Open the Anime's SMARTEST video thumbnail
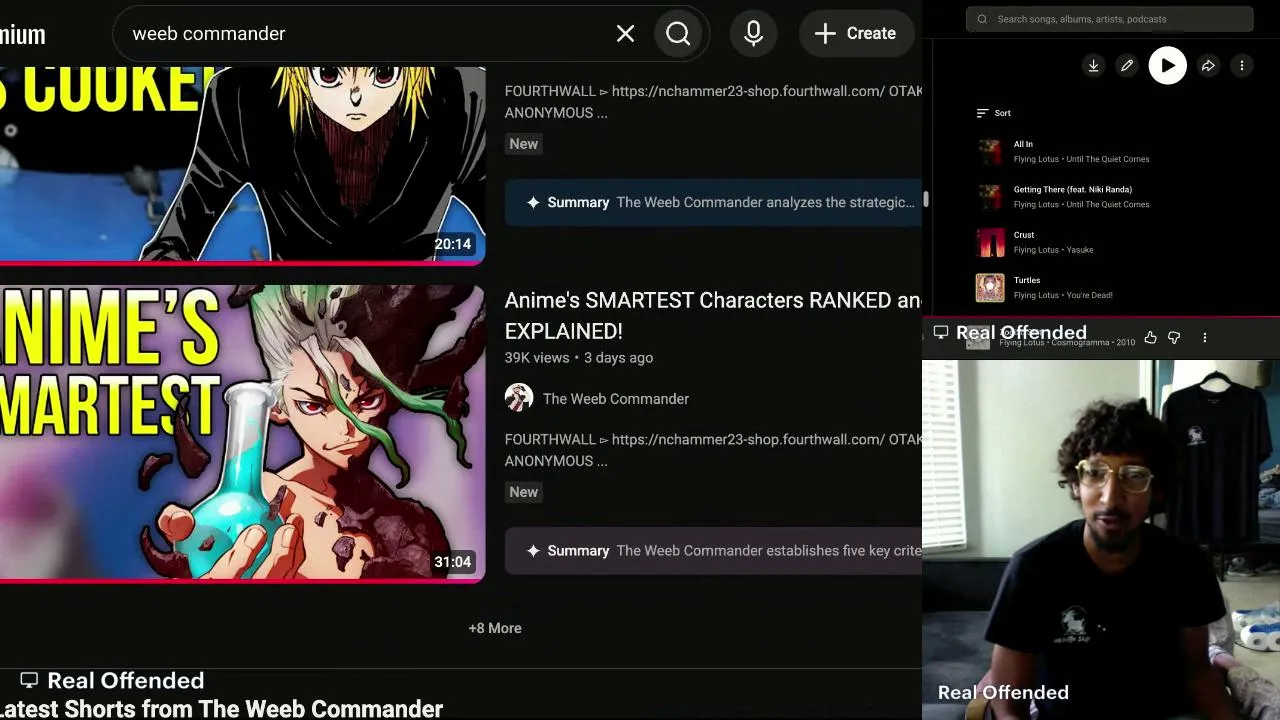Viewport: 1280px width, 720px height. [242, 433]
